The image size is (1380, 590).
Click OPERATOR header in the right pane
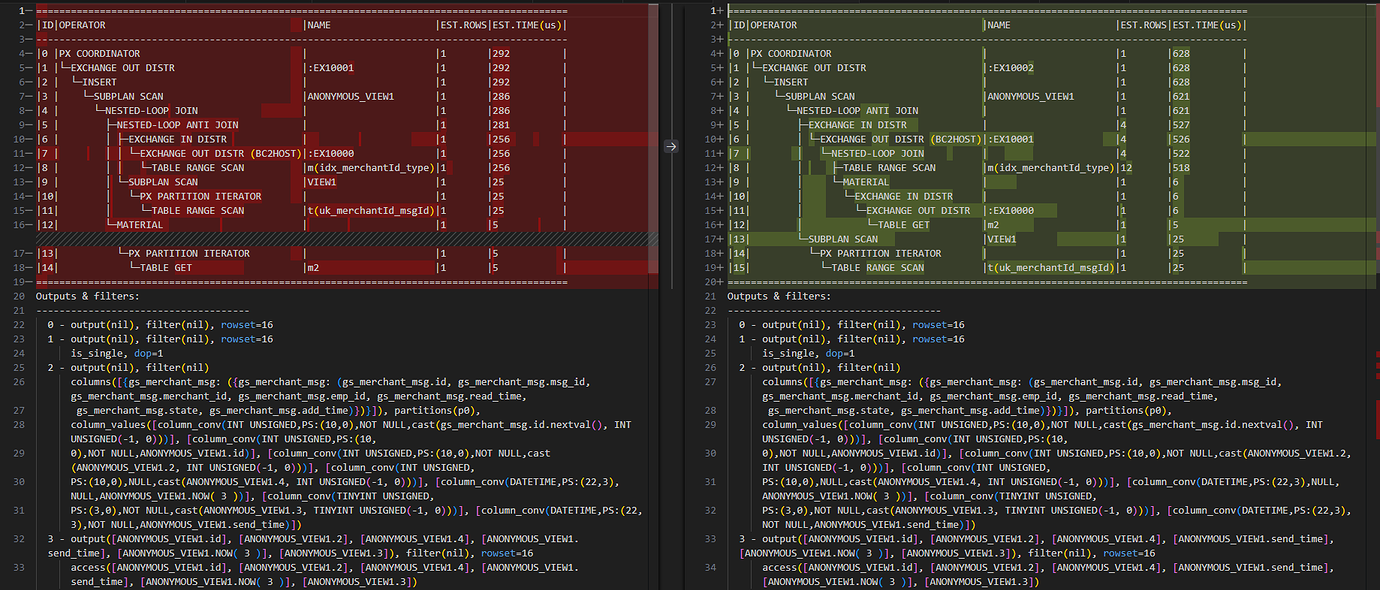[x=773, y=25]
